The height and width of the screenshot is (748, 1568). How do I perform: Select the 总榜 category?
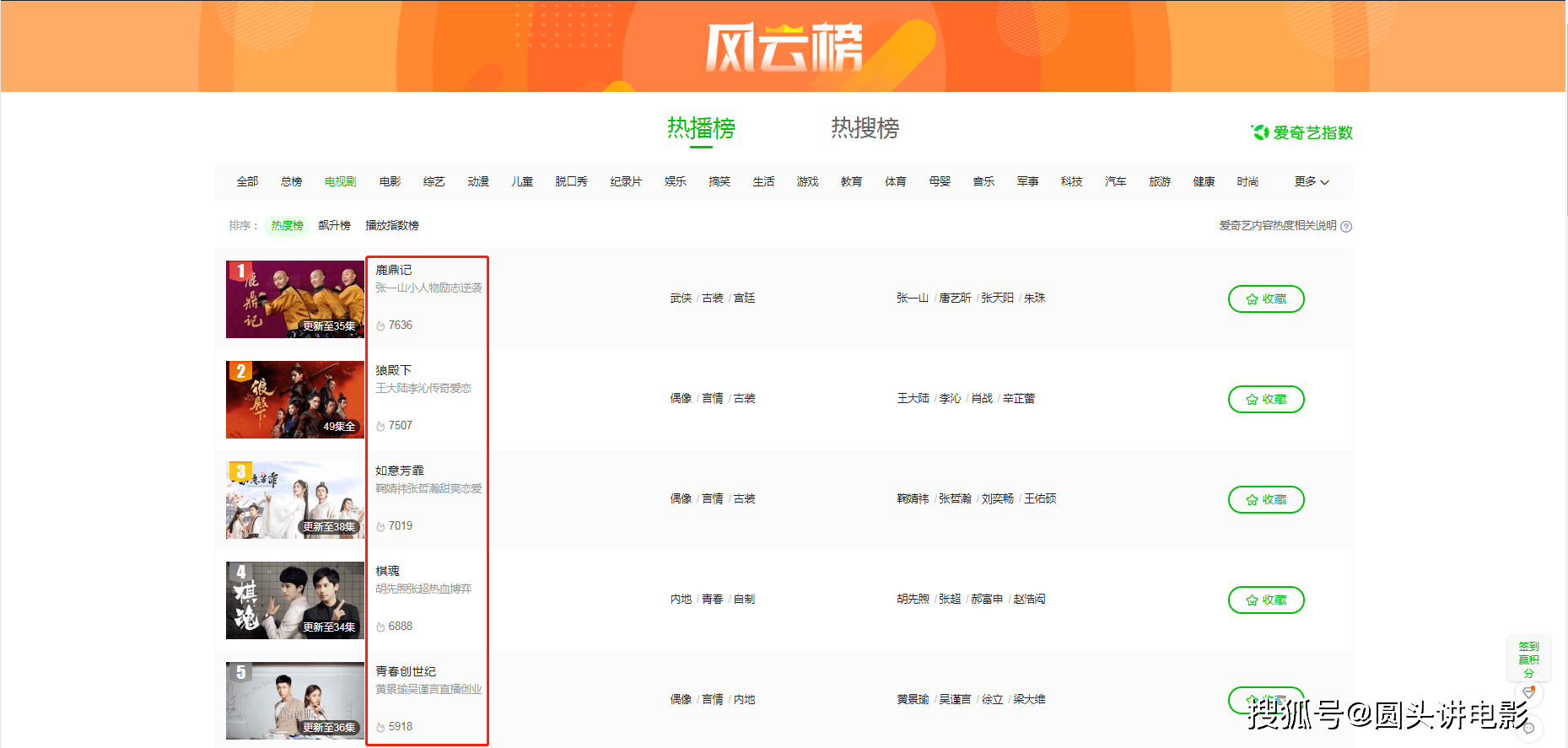pos(291,181)
